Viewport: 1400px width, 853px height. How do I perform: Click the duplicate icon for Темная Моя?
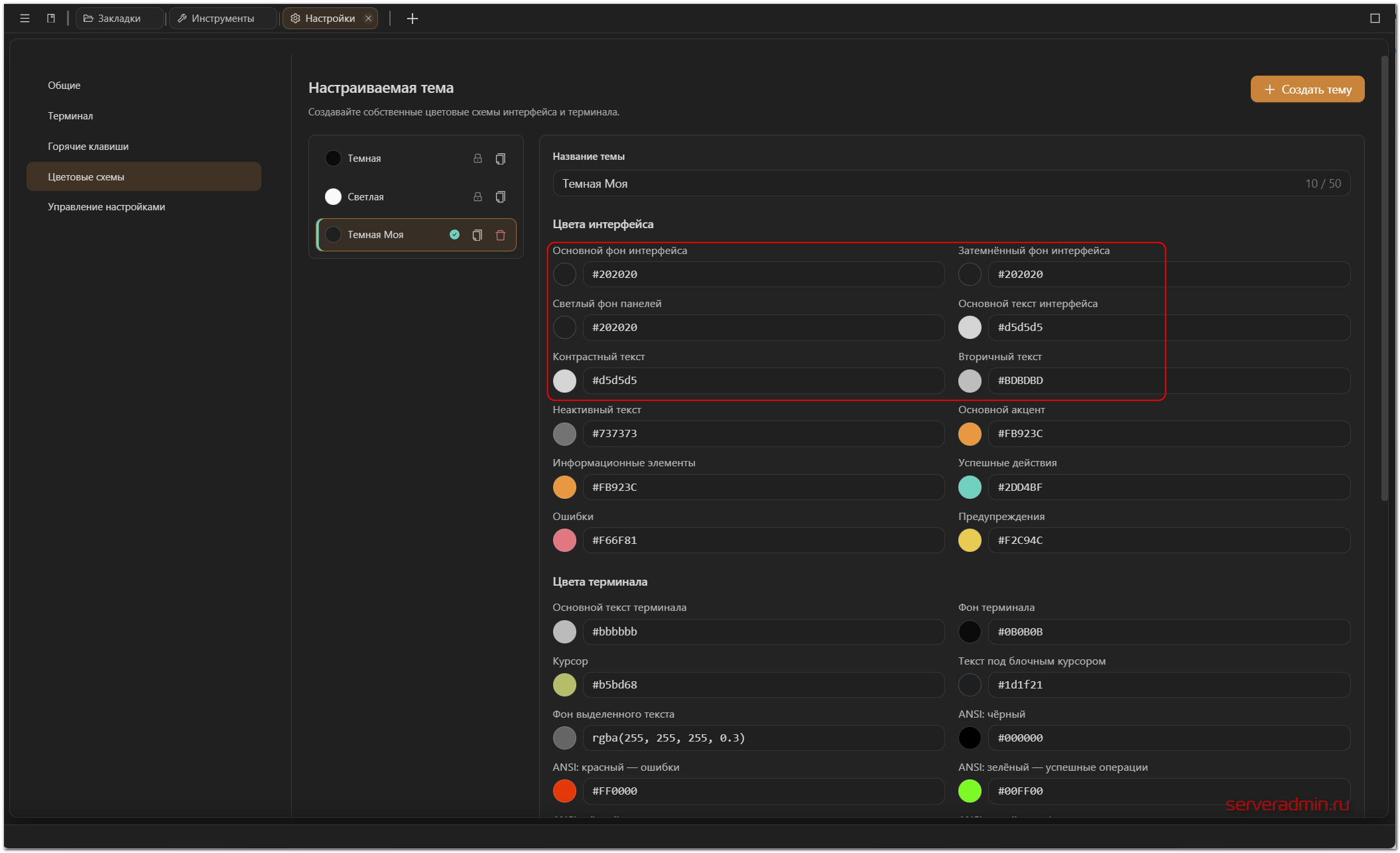[477, 235]
